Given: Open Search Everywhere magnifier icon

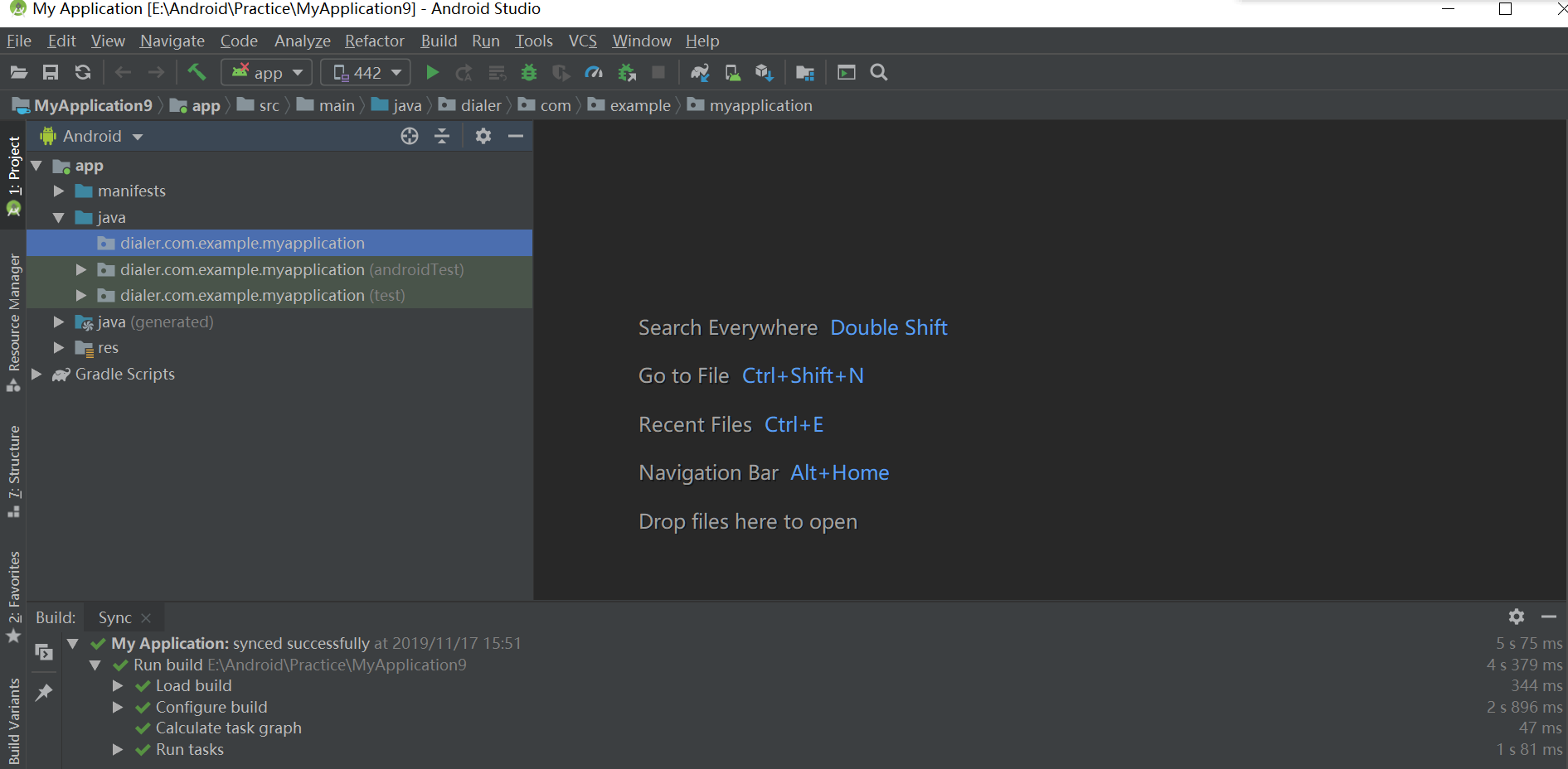Looking at the screenshot, I should (x=878, y=72).
